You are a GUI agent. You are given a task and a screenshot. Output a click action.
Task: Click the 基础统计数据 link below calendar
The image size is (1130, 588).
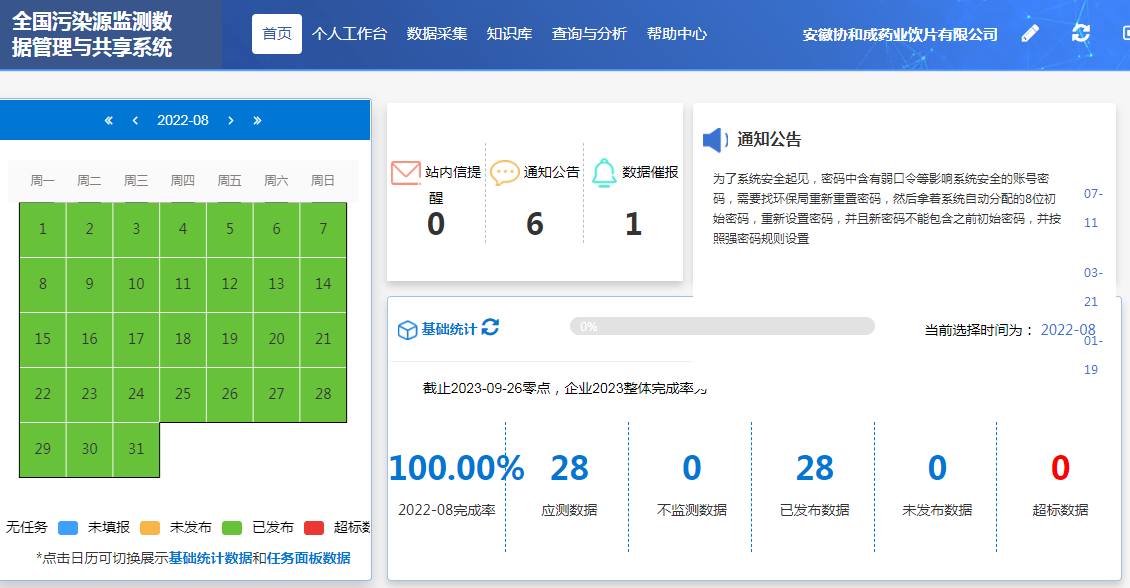coord(210,558)
